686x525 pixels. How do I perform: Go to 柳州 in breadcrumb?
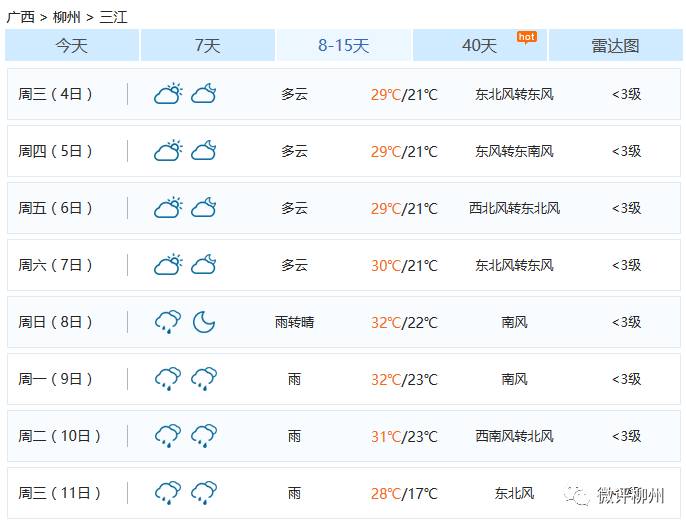point(66,17)
